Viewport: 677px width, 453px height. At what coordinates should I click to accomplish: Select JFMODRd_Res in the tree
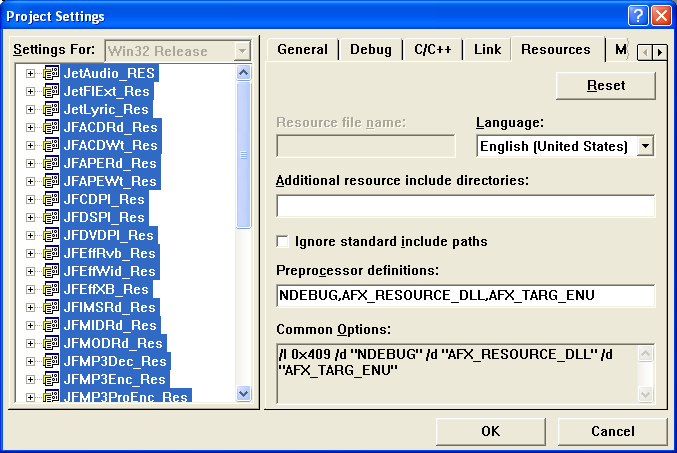(x=113, y=343)
